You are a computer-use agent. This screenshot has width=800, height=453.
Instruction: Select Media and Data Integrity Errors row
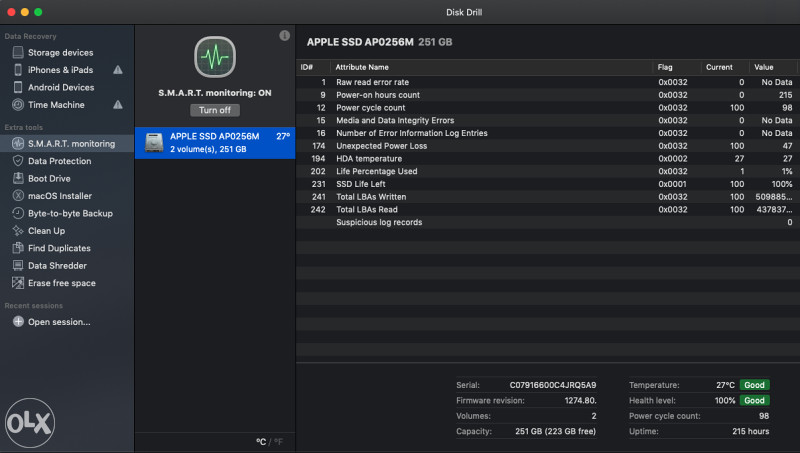point(546,120)
